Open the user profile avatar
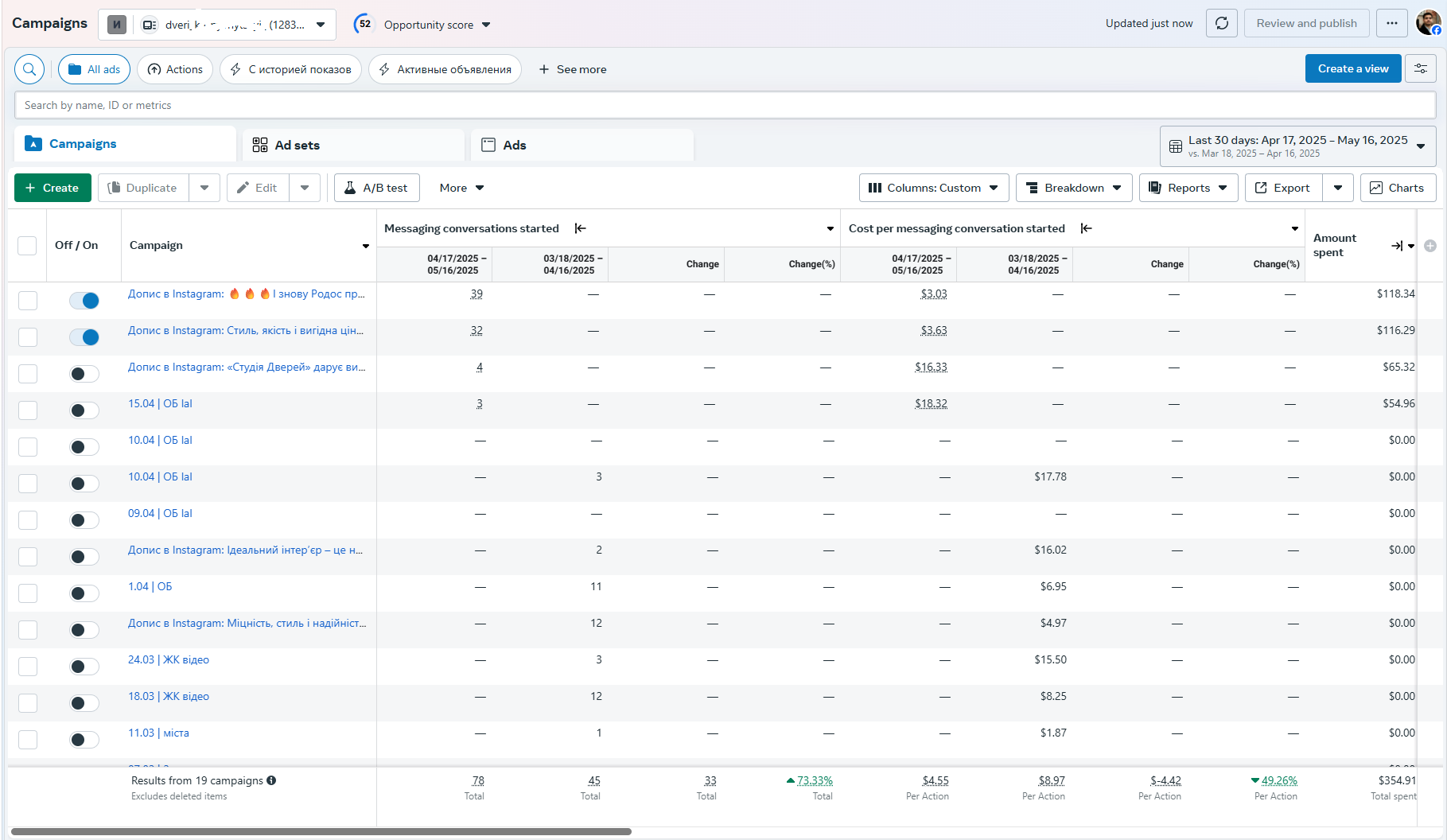Image resolution: width=1447 pixels, height=840 pixels. click(1428, 23)
